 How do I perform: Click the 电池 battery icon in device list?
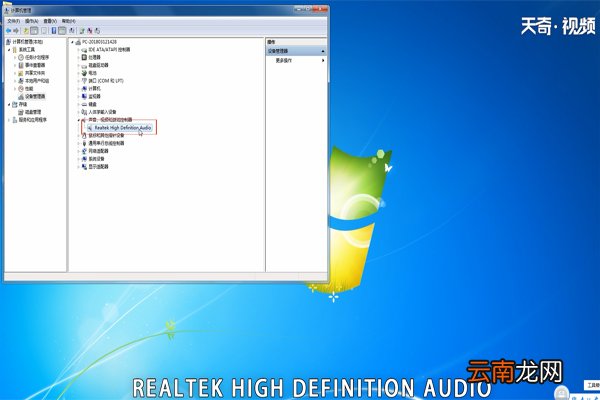(84, 73)
